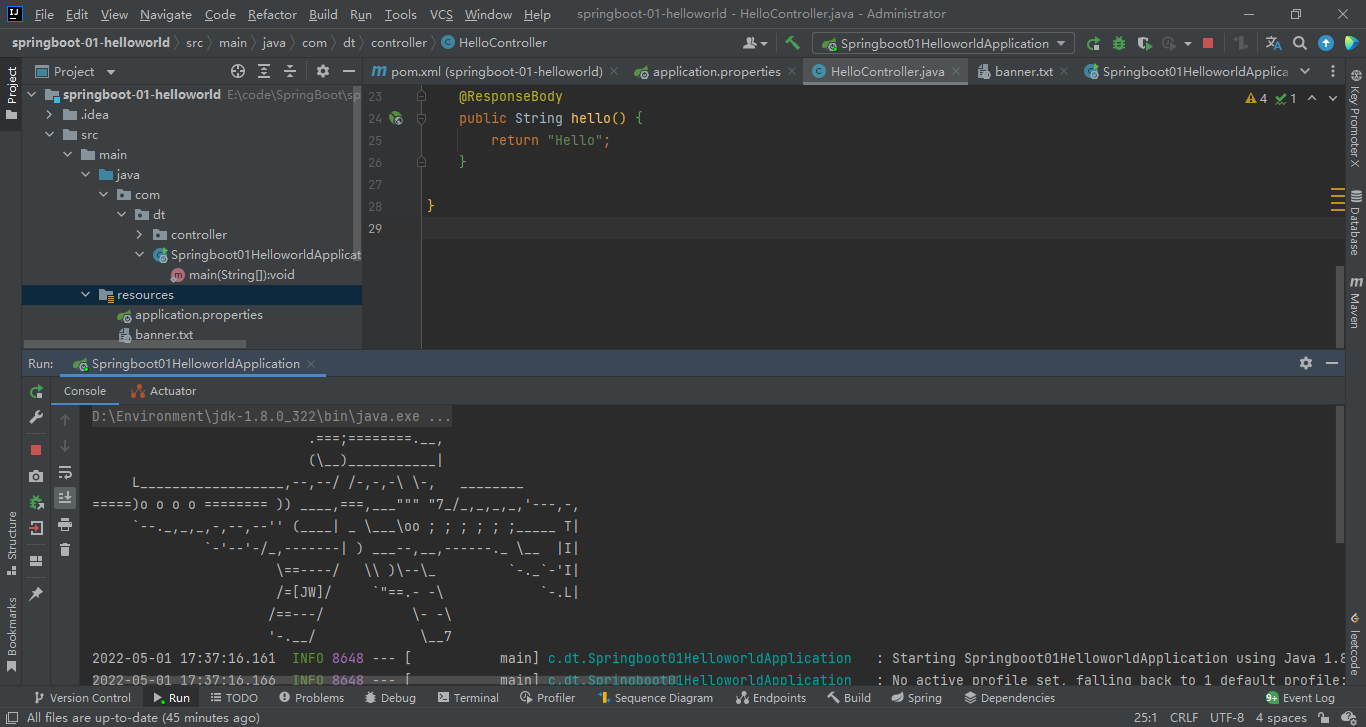1366x727 pixels.
Task: Minimize the Run tool window
Action: coord(1332,363)
